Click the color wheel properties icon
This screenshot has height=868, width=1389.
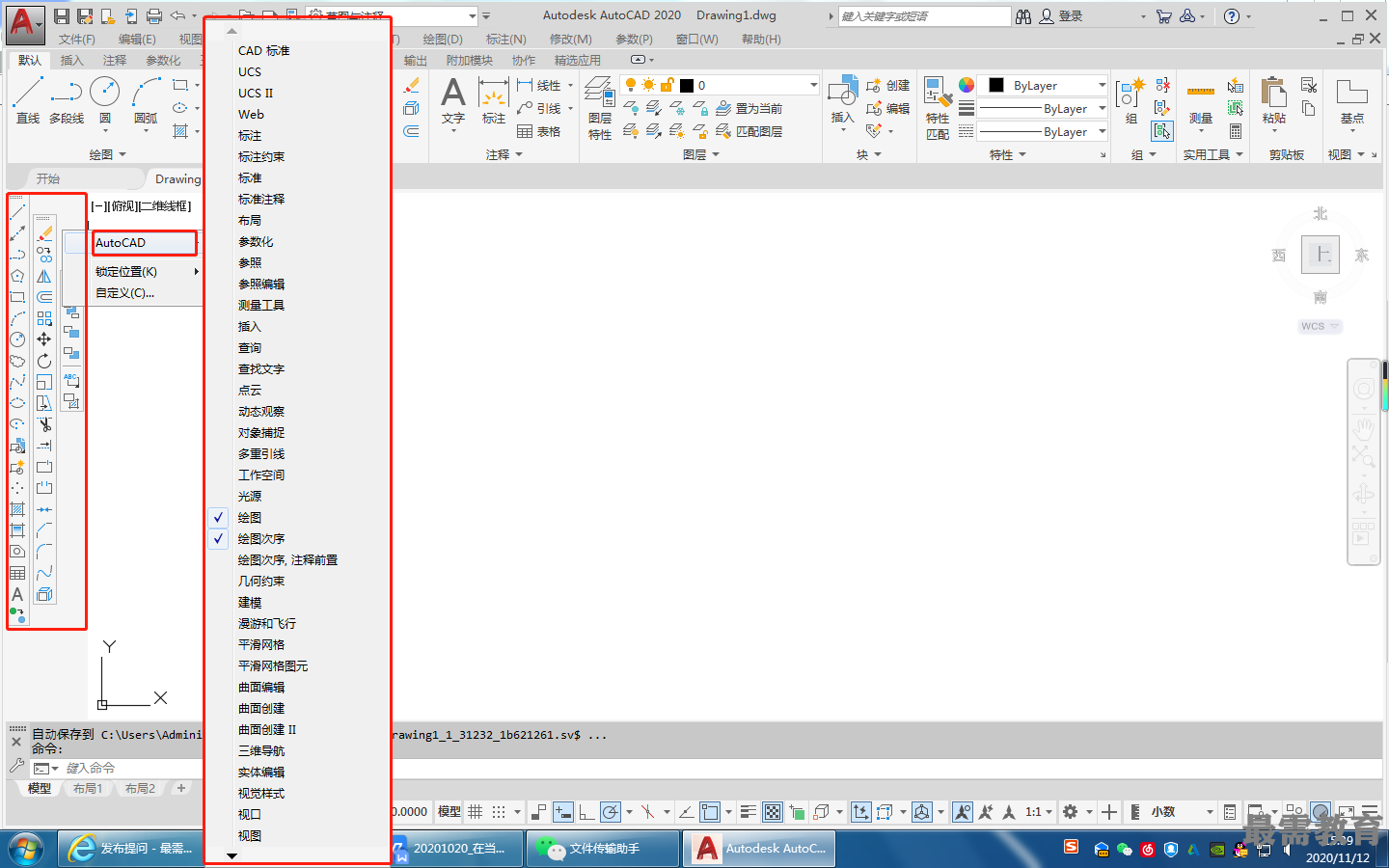click(967, 85)
